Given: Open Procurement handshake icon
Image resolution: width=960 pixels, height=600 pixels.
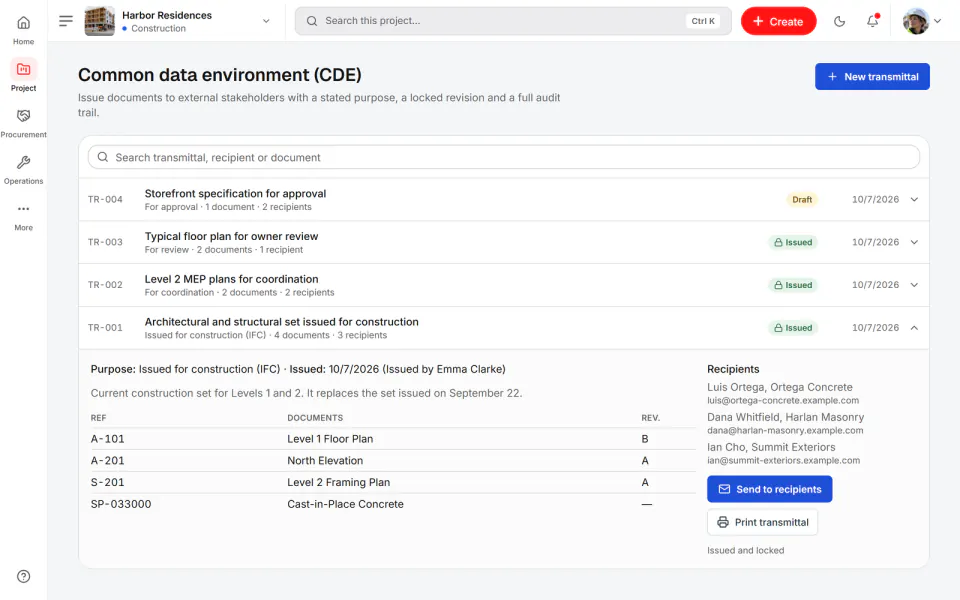Looking at the screenshot, I should (x=23, y=116).
